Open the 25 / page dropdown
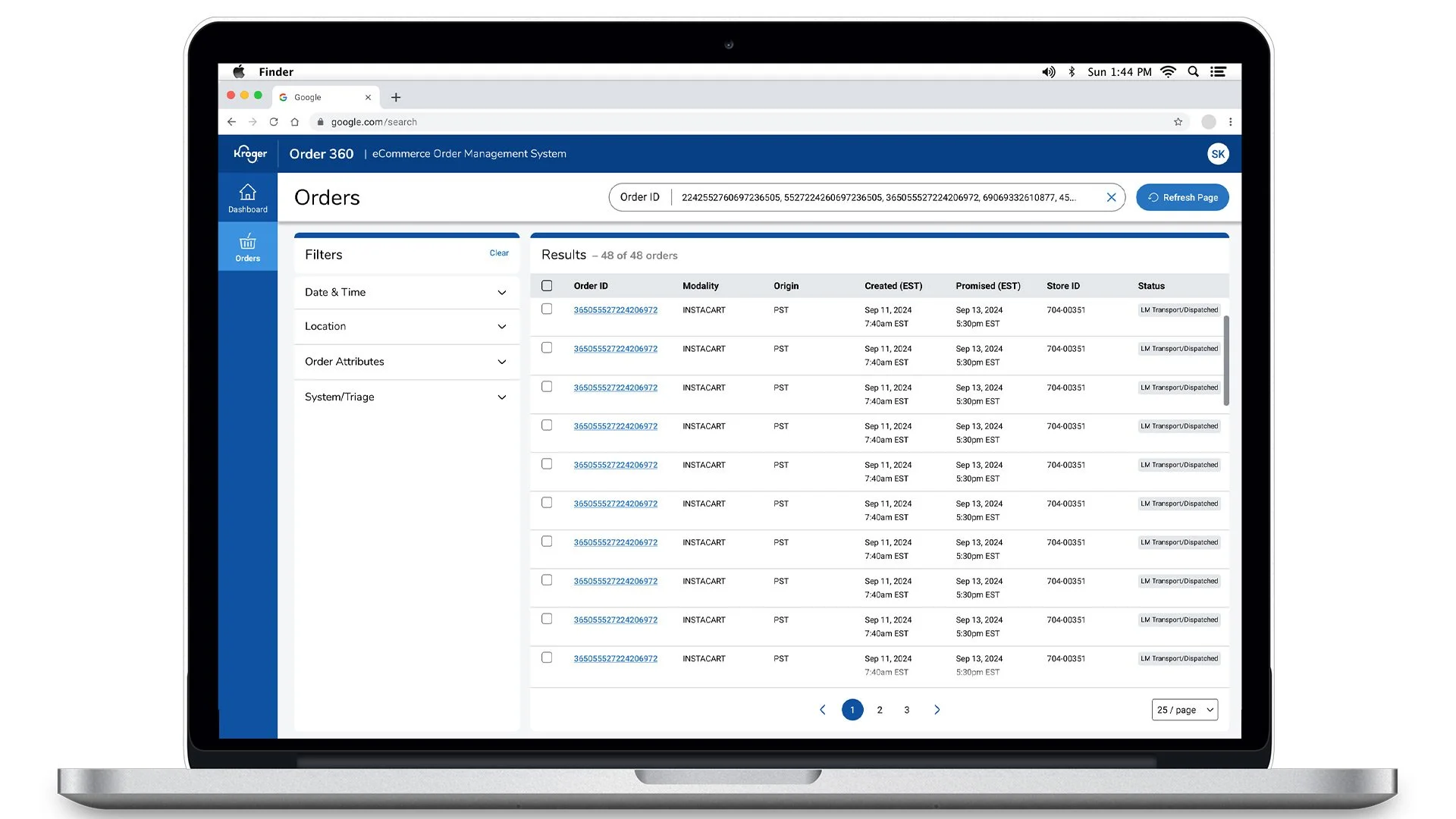1456x819 pixels. 1185,710
